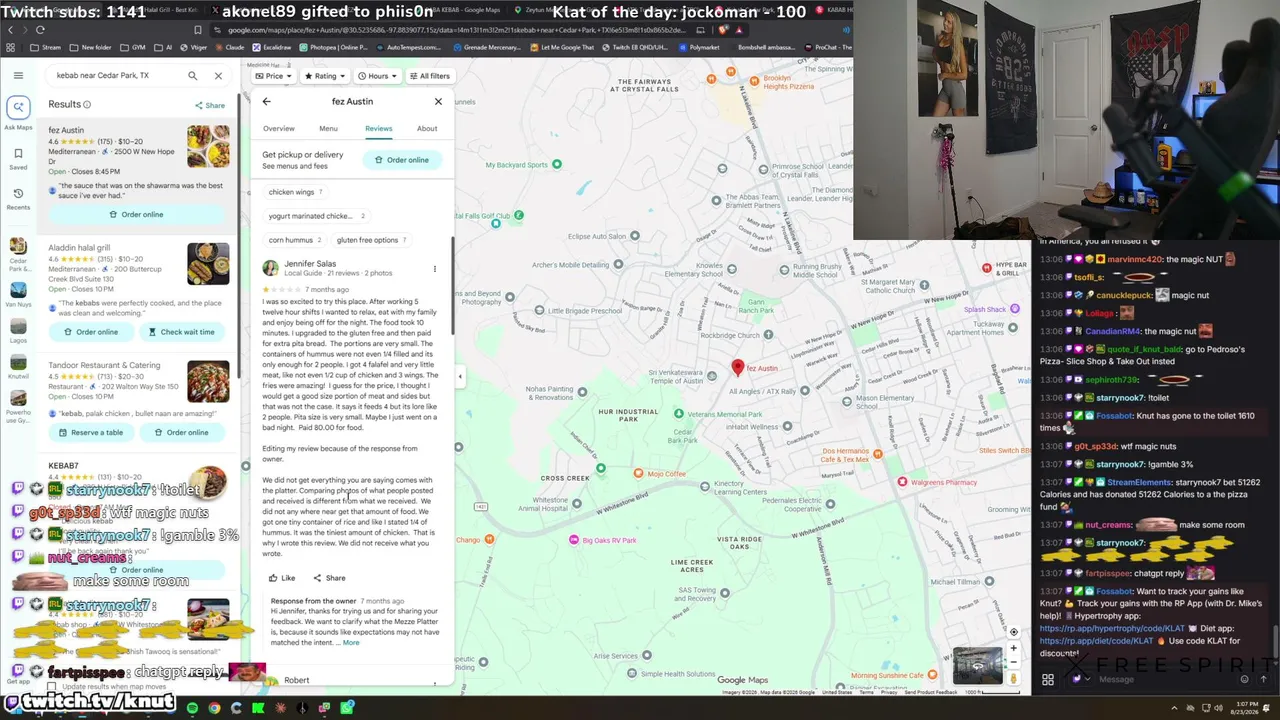Open the Tandoor Restaurant food photo

[208, 381]
